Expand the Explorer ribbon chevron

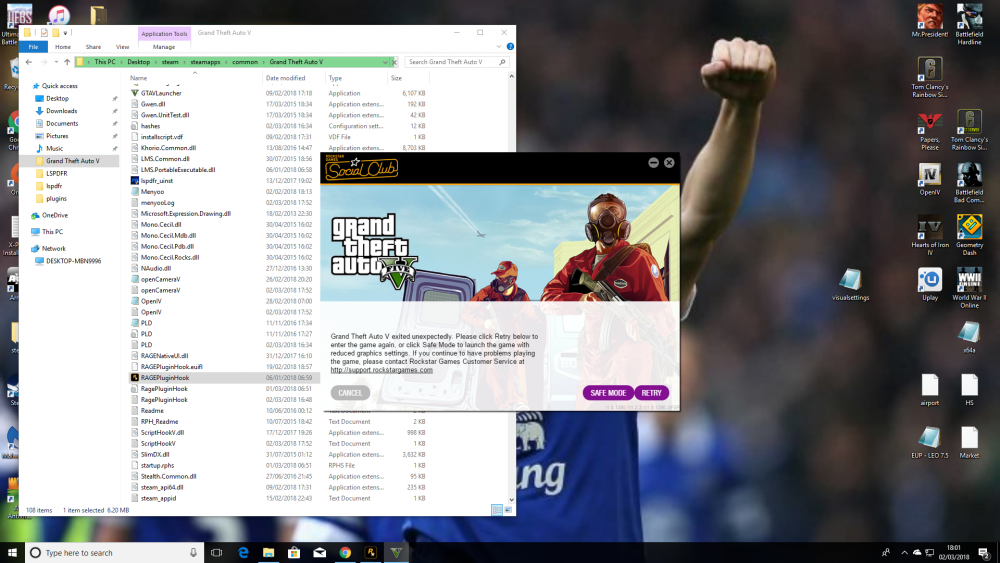point(499,47)
